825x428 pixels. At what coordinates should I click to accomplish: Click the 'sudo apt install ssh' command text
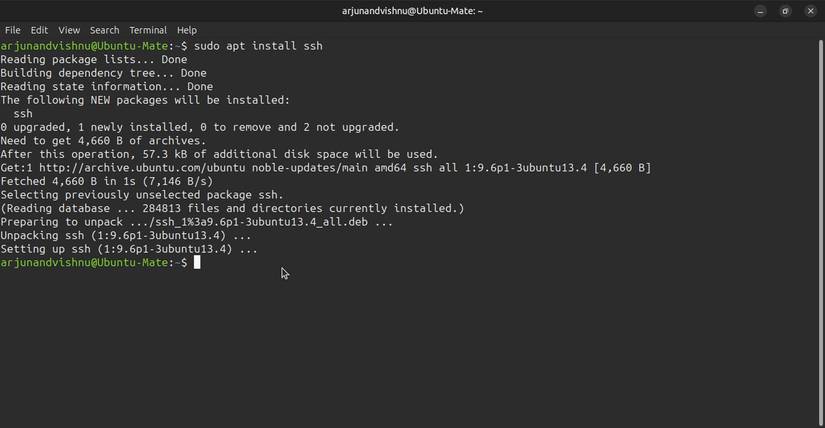[258, 46]
